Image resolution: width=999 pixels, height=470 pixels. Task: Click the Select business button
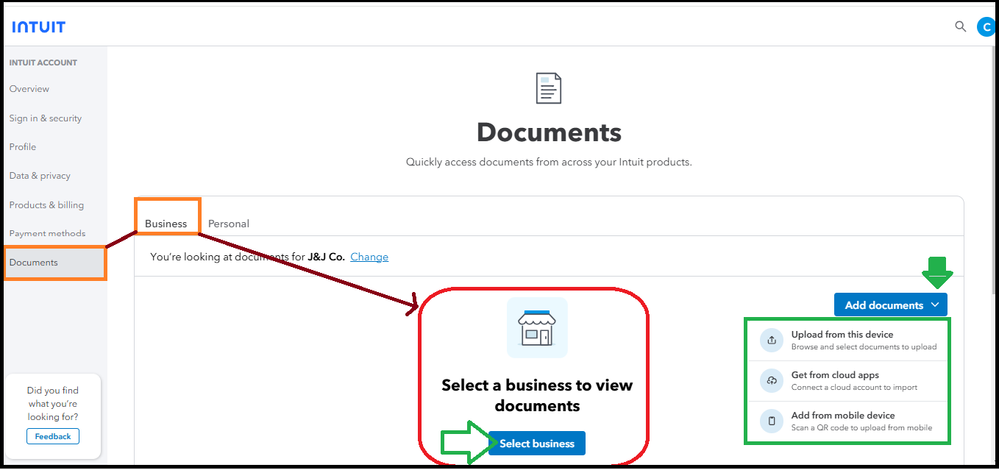[x=537, y=443]
